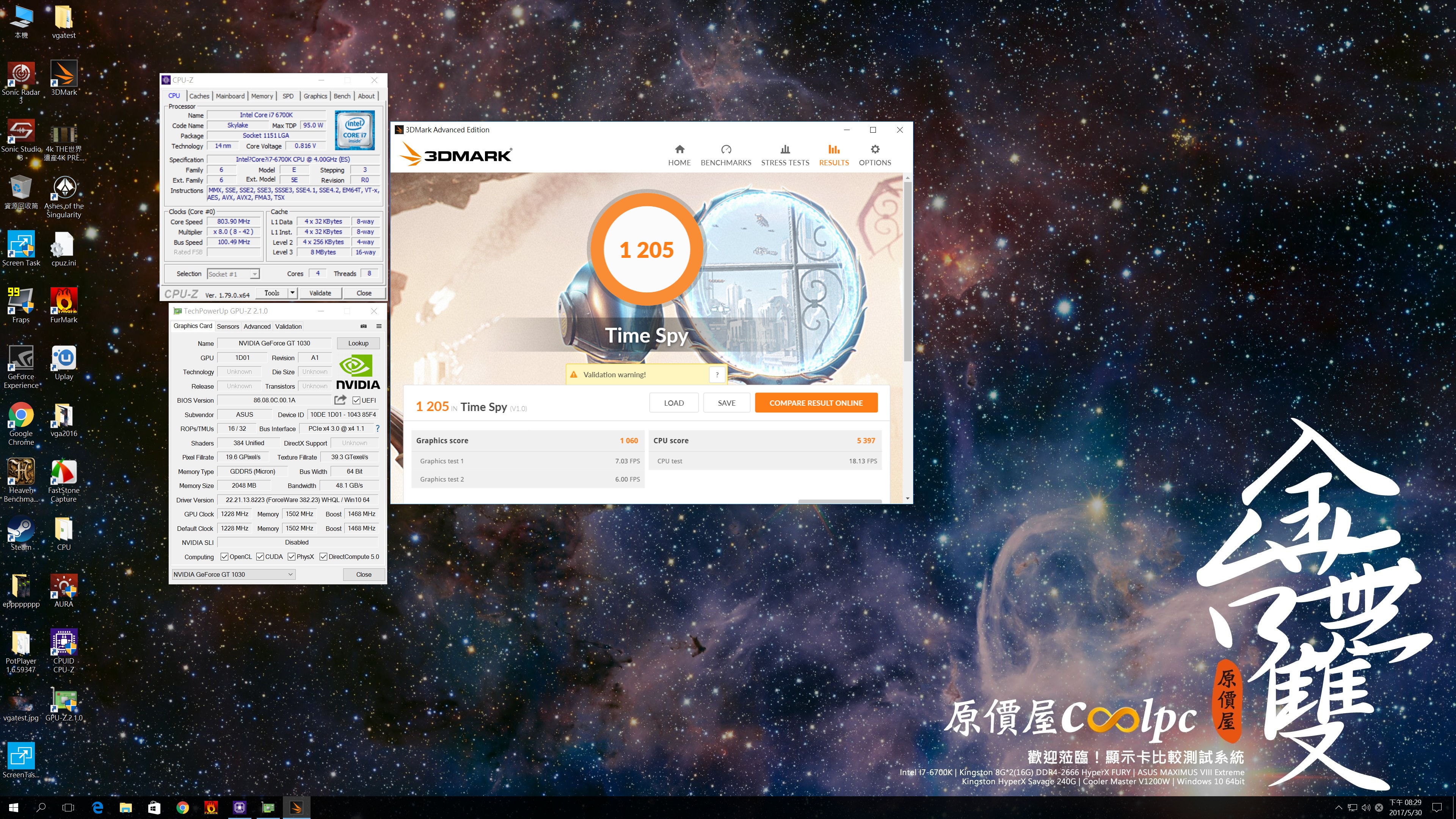The image size is (1456, 819).
Task: Click GPU-Z BIOS share/export icon
Action: 340,400
